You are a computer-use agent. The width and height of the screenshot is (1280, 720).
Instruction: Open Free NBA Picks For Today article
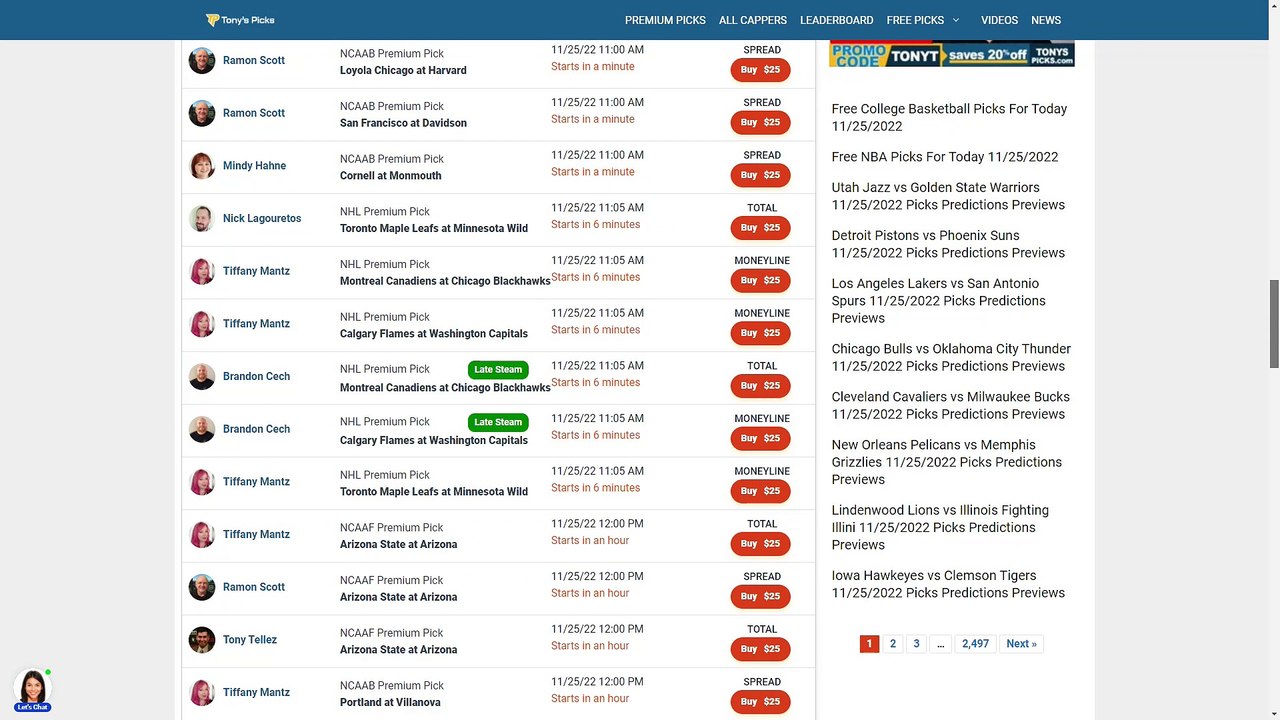[945, 157]
